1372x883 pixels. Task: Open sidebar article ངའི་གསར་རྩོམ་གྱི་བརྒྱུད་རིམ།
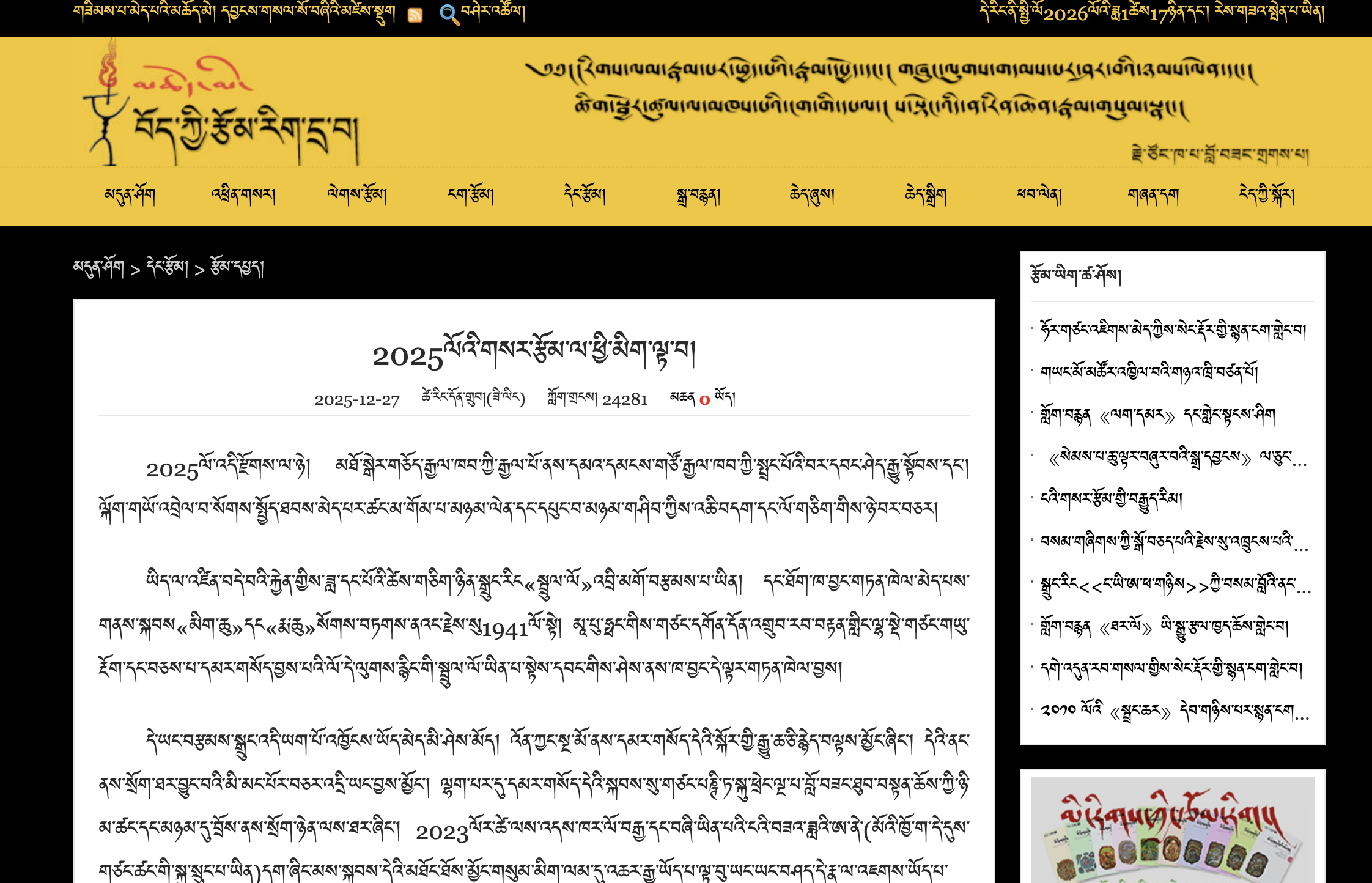click(x=1112, y=499)
